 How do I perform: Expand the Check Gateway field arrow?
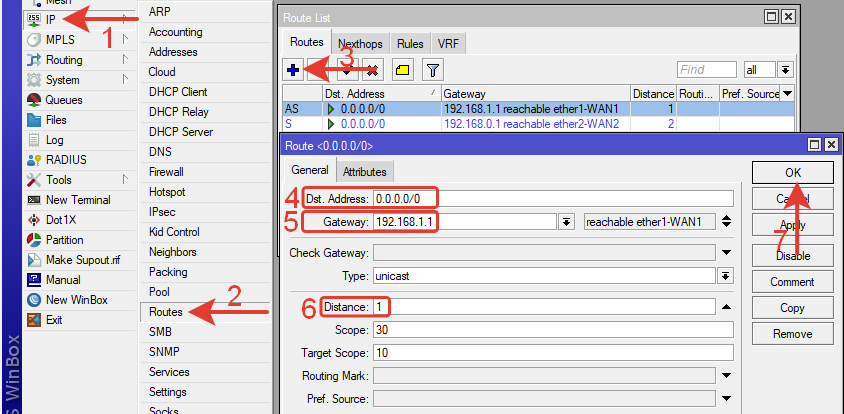point(726,252)
